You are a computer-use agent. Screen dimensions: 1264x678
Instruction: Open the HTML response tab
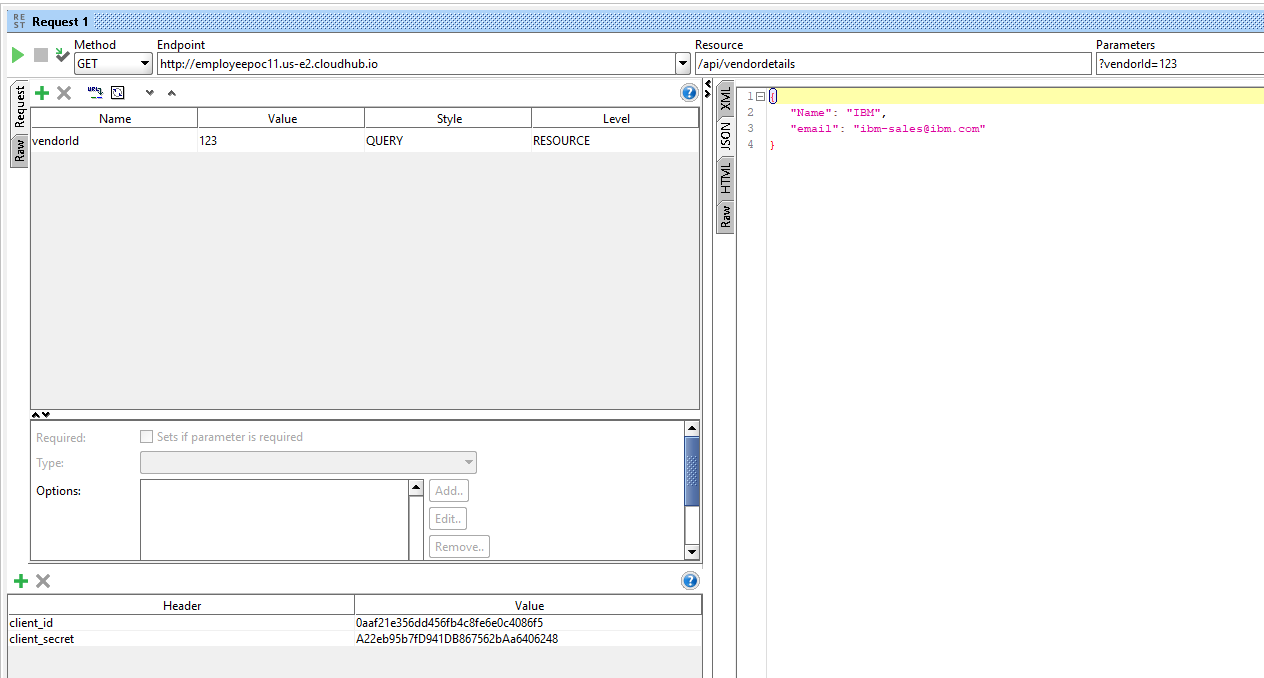click(x=726, y=178)
